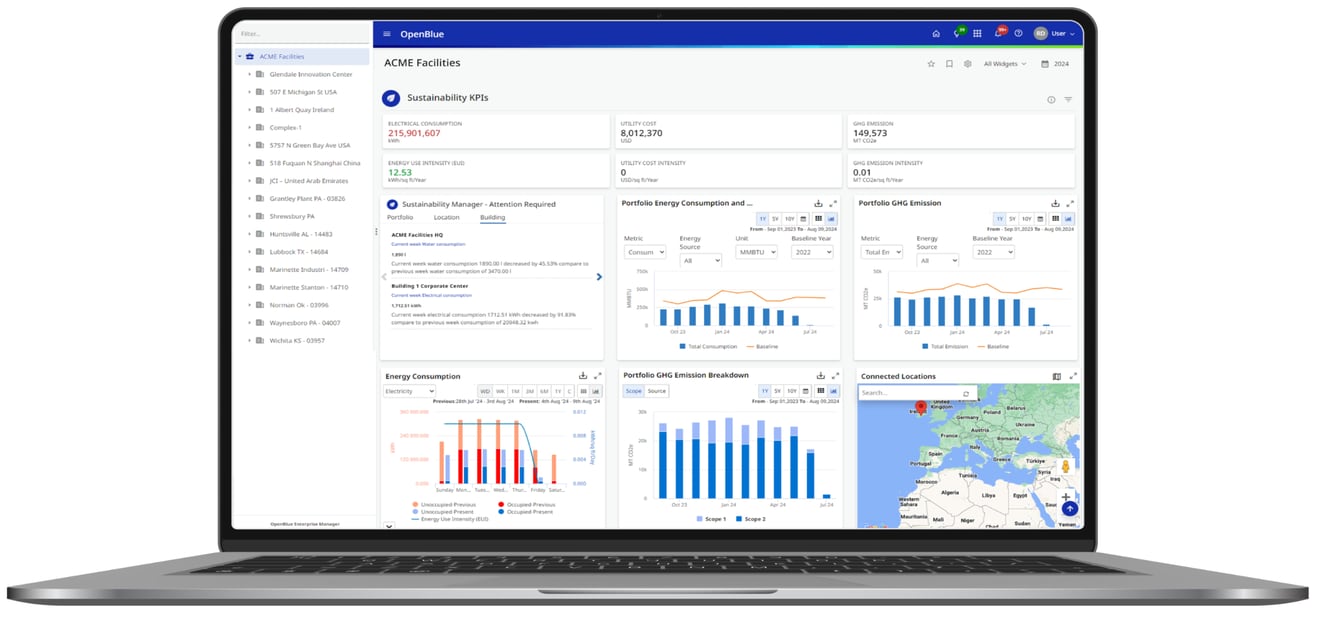Viewport: 1320px width, 620px height.
Task: Toggle Scope 1 legend swatch
Action: [x=700, y=519]
